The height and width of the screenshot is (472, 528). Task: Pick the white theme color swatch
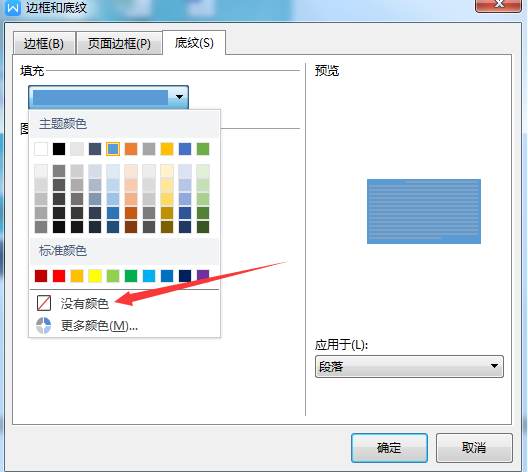pyautogui.click(x=41, y=149)
